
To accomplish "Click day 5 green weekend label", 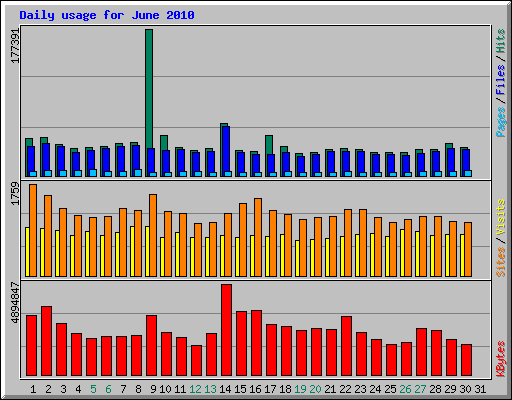I will [93, 389].
